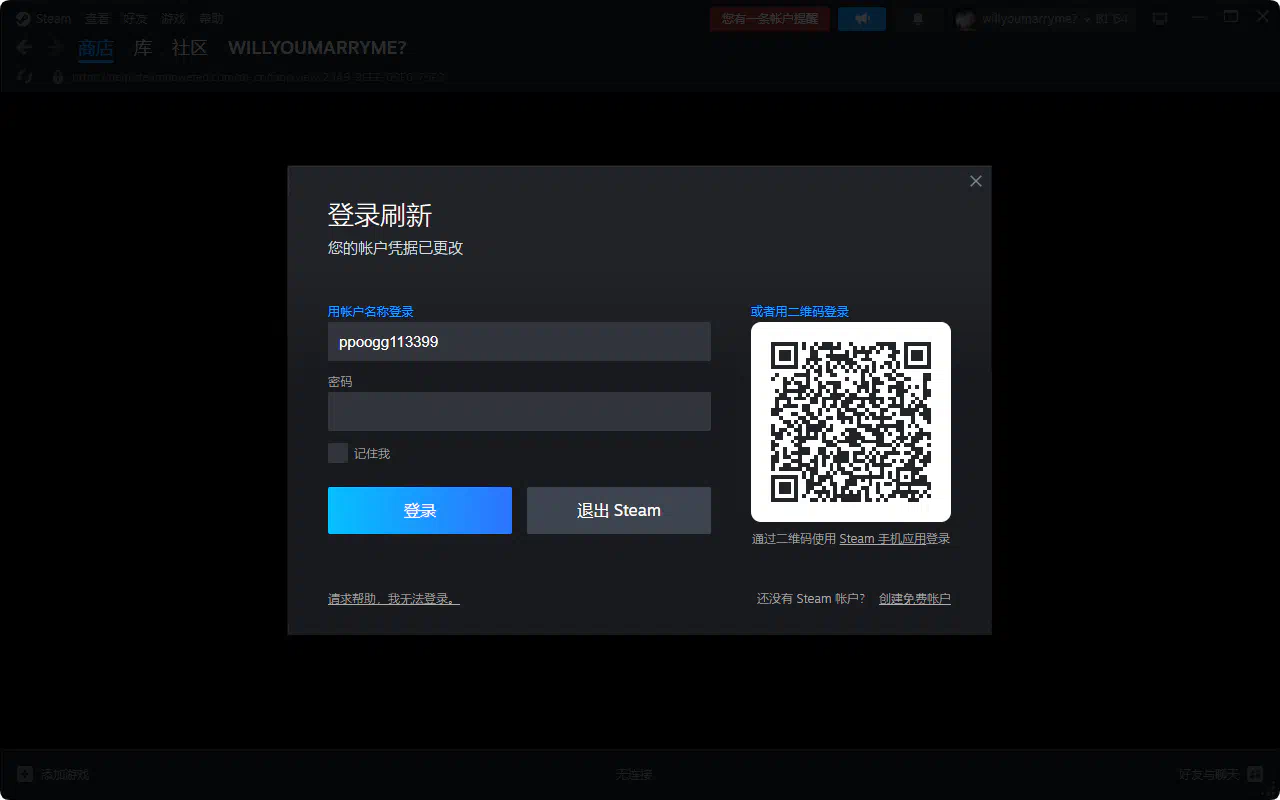Click the 无连接 status text
The image size is (1280, 800).
[634, 774]
